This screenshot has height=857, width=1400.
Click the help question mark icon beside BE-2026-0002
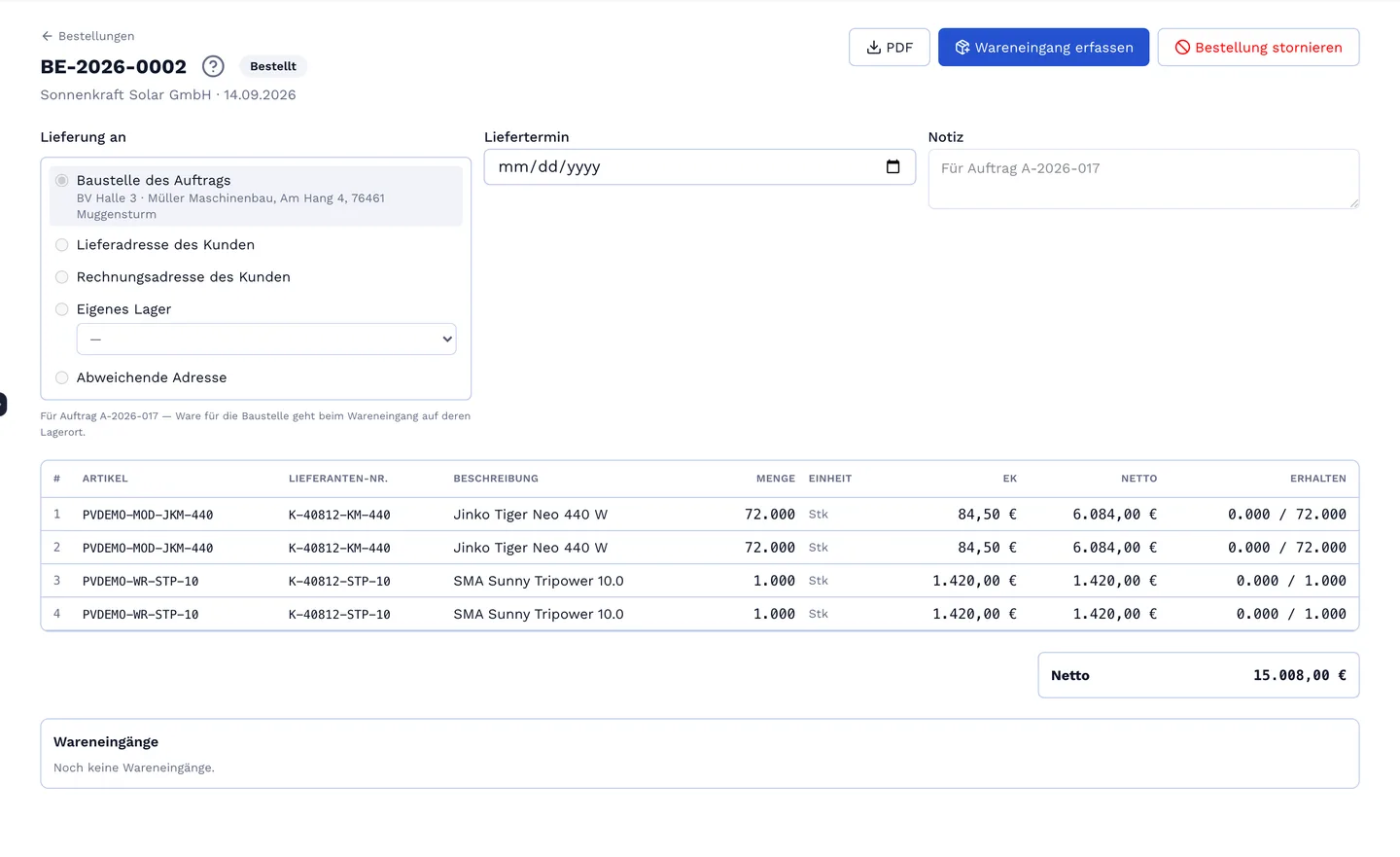coord(213,66)
